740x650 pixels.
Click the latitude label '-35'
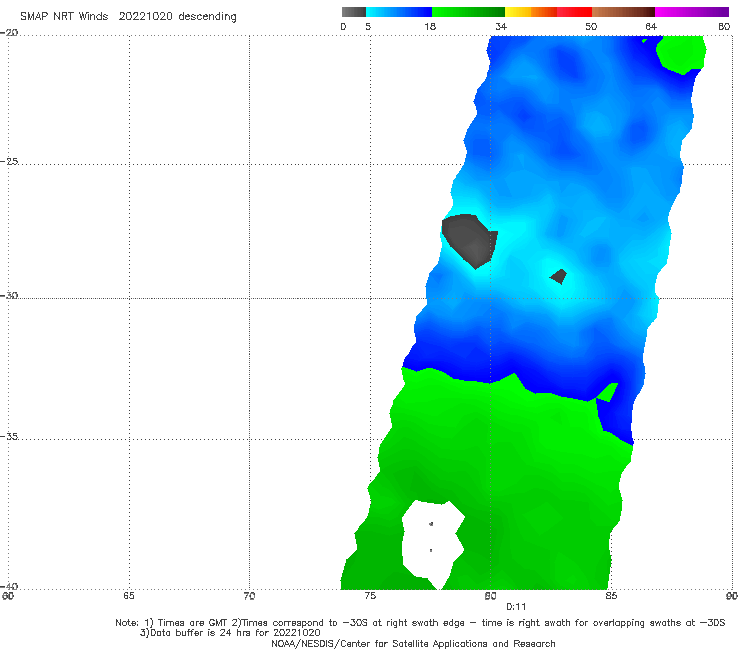[x=9, y=436]
